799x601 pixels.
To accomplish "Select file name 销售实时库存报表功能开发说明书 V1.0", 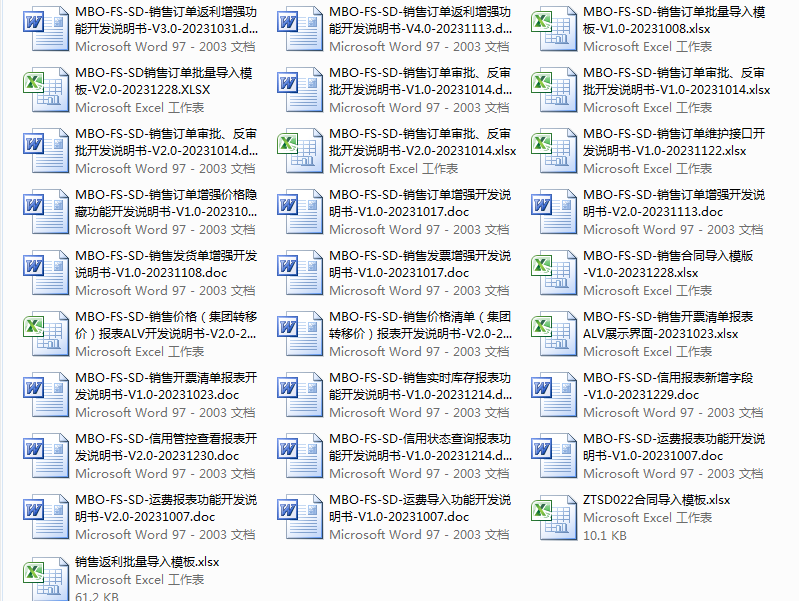I will tap(420, 386).
